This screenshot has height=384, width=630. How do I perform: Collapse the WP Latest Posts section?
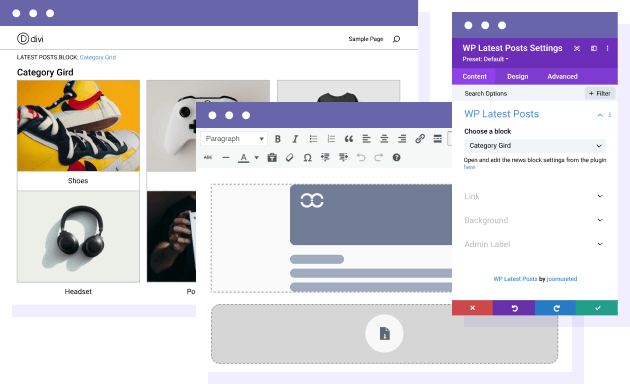click(x=600, y=115)
